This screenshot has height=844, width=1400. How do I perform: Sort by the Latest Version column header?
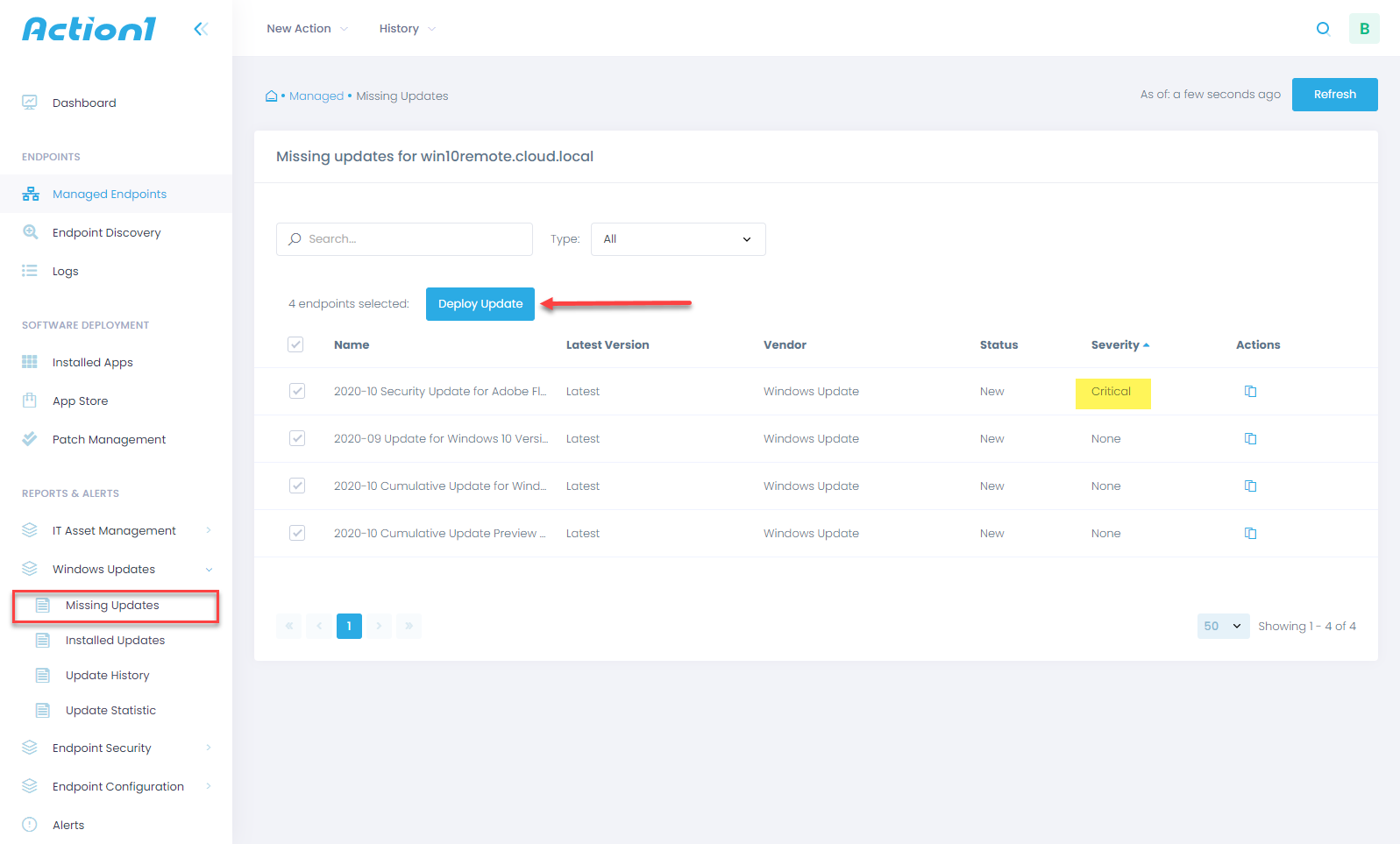tap(608, 344)
